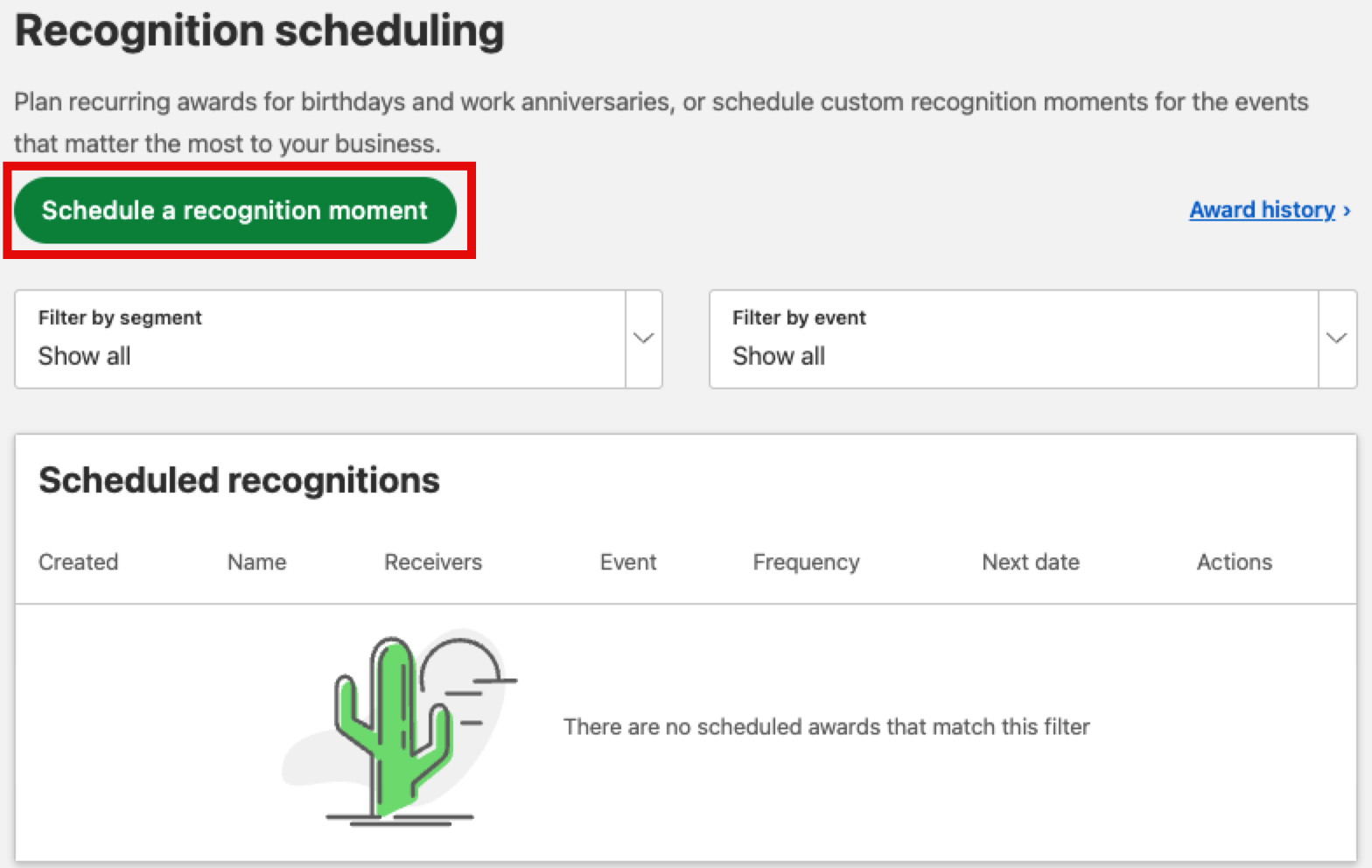Click the Frequency column header
Screen dimensions: 1372x868
point(806,562)
